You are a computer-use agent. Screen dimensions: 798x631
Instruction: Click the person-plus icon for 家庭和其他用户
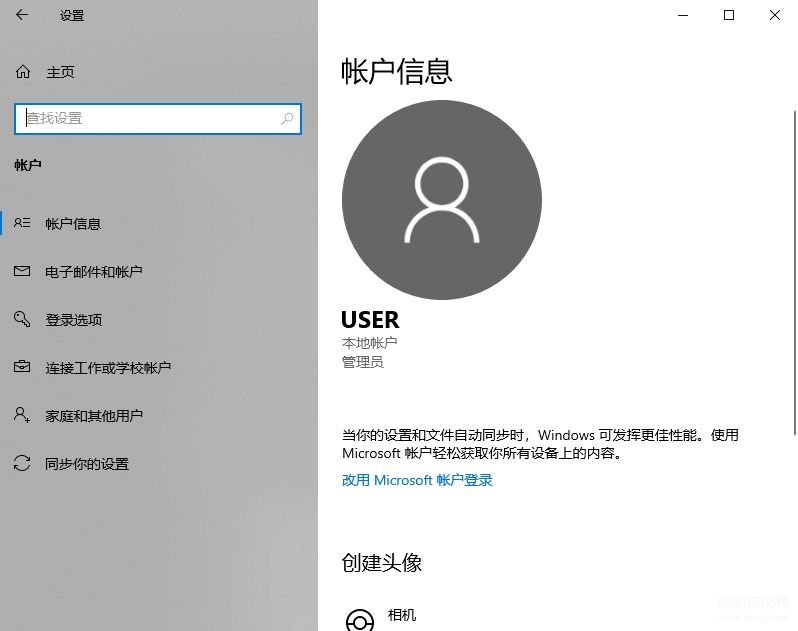pyautogui.click(x=23, y=415)
